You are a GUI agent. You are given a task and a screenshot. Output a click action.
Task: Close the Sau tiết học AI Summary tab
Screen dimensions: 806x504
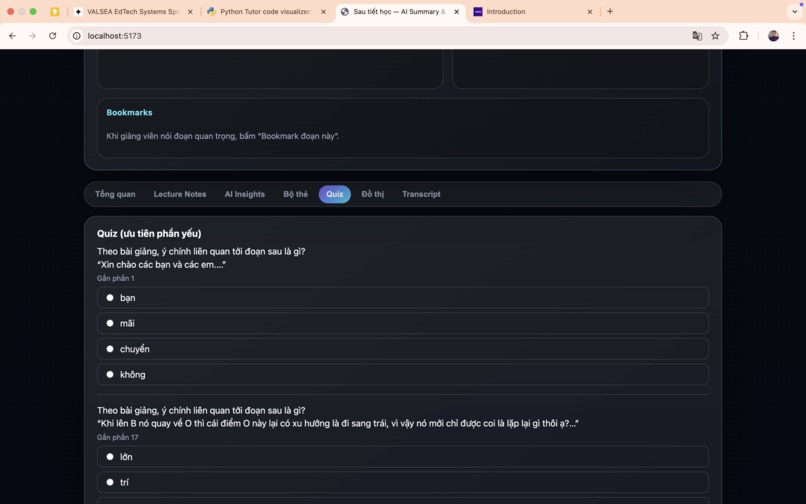pos(456,11)
